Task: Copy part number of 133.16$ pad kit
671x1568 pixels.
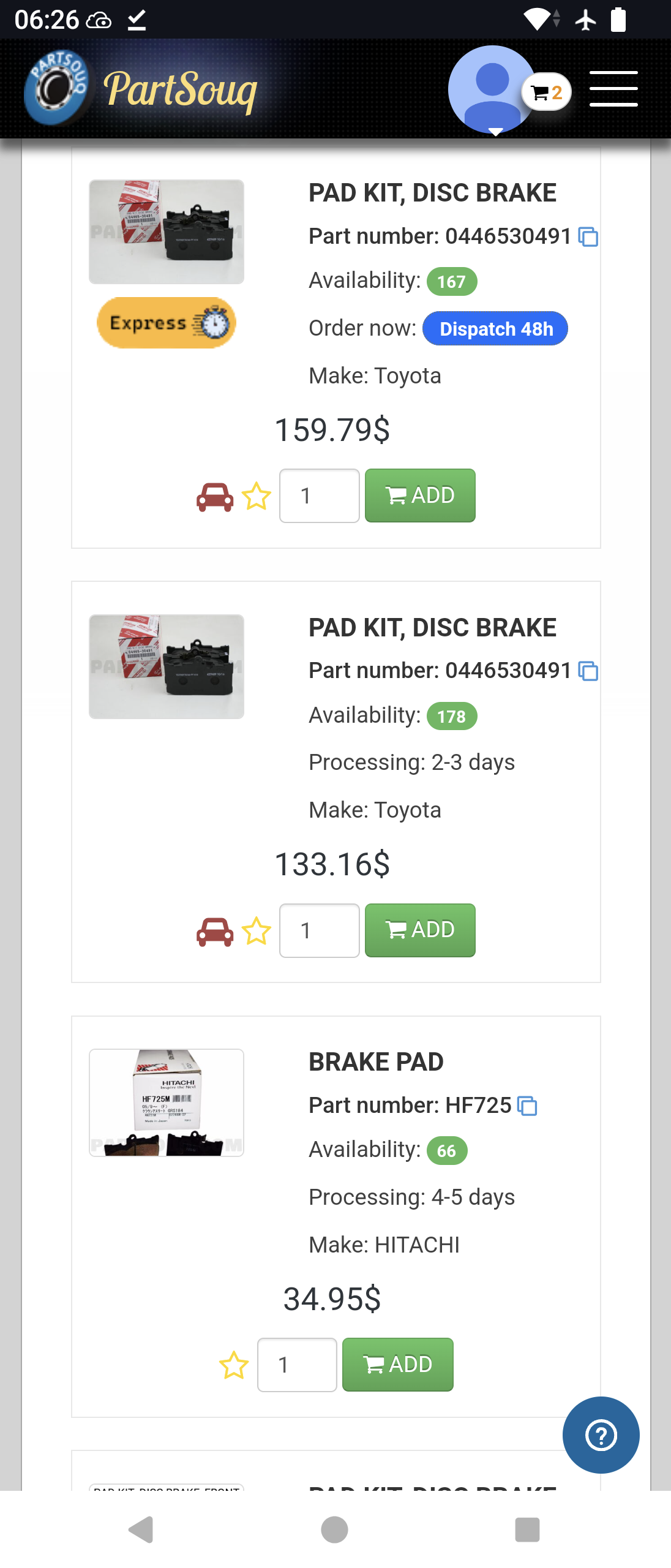Action: point(588,671)
